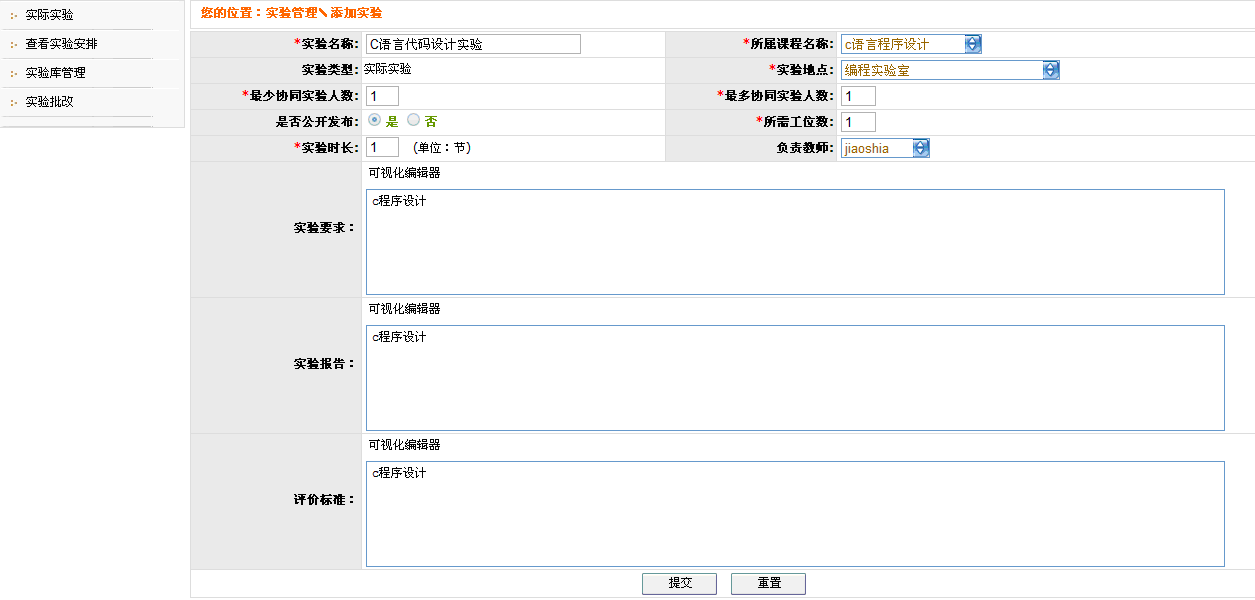Open 查看实验安排 in the sidebar

[x=61, y=44]
